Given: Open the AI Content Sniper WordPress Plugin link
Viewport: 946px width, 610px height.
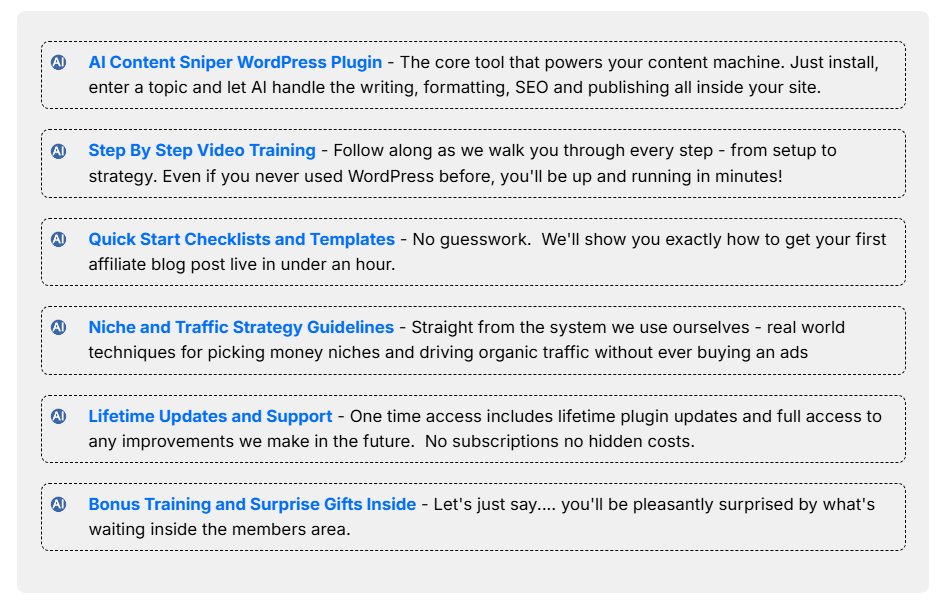Looking at the screenshot, I should pos(235,62).
